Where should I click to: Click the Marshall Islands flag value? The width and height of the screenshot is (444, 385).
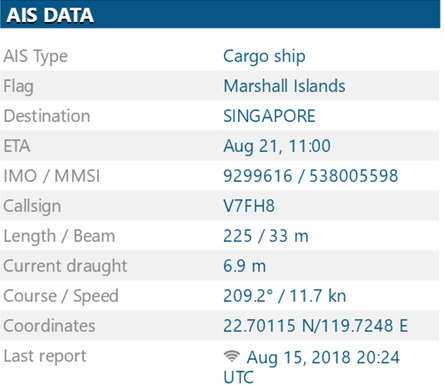tap(284, 86)
